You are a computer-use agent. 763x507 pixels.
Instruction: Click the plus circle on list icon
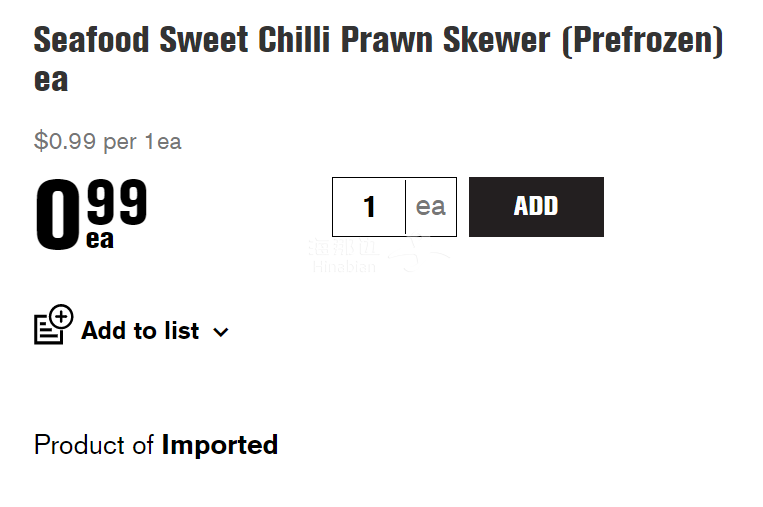coord(62,317)
